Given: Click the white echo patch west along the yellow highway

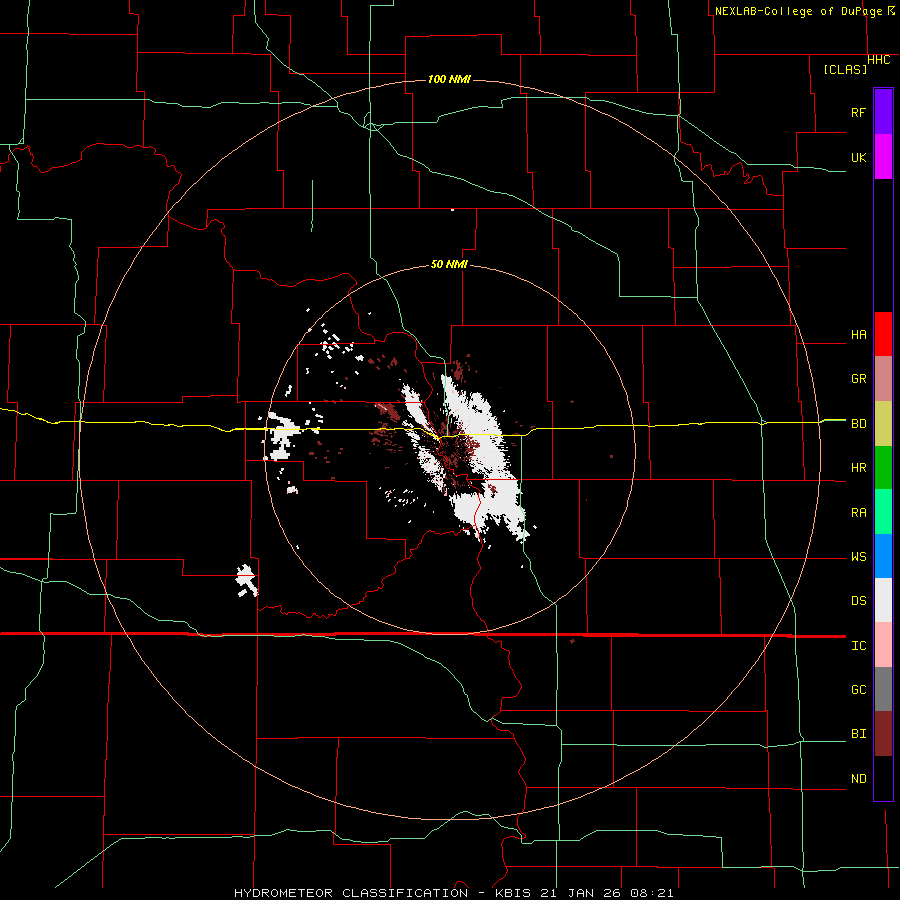Looking at the screenshot, I should [x=282, y=436].
